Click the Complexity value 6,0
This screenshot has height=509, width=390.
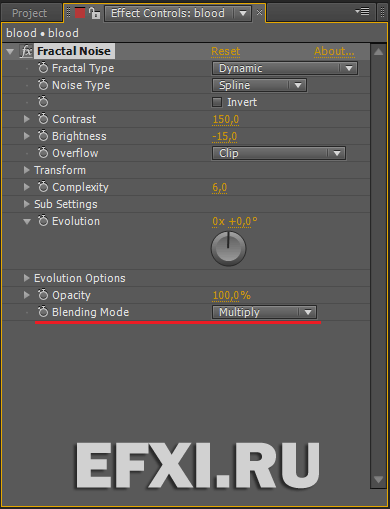[219, 187]
